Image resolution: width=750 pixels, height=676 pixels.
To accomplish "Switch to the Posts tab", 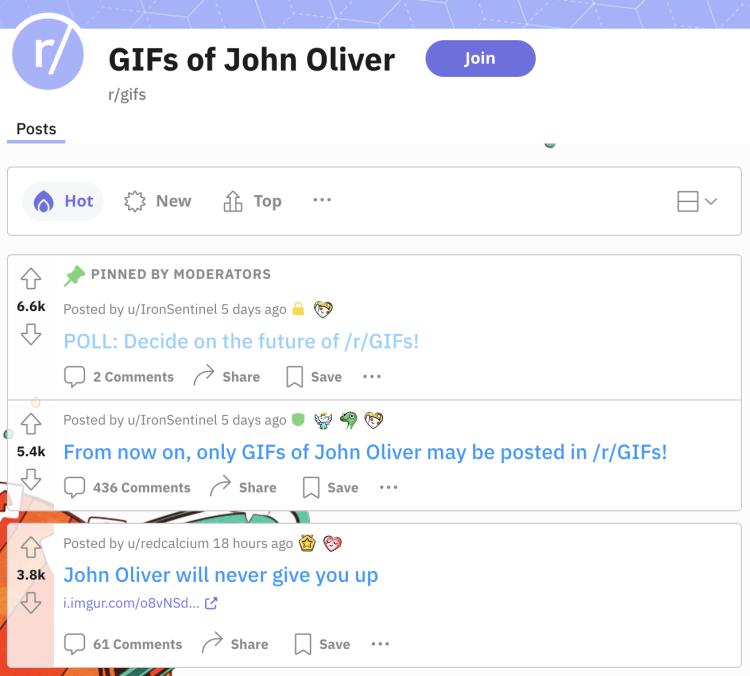I will (x=36, y=129).
